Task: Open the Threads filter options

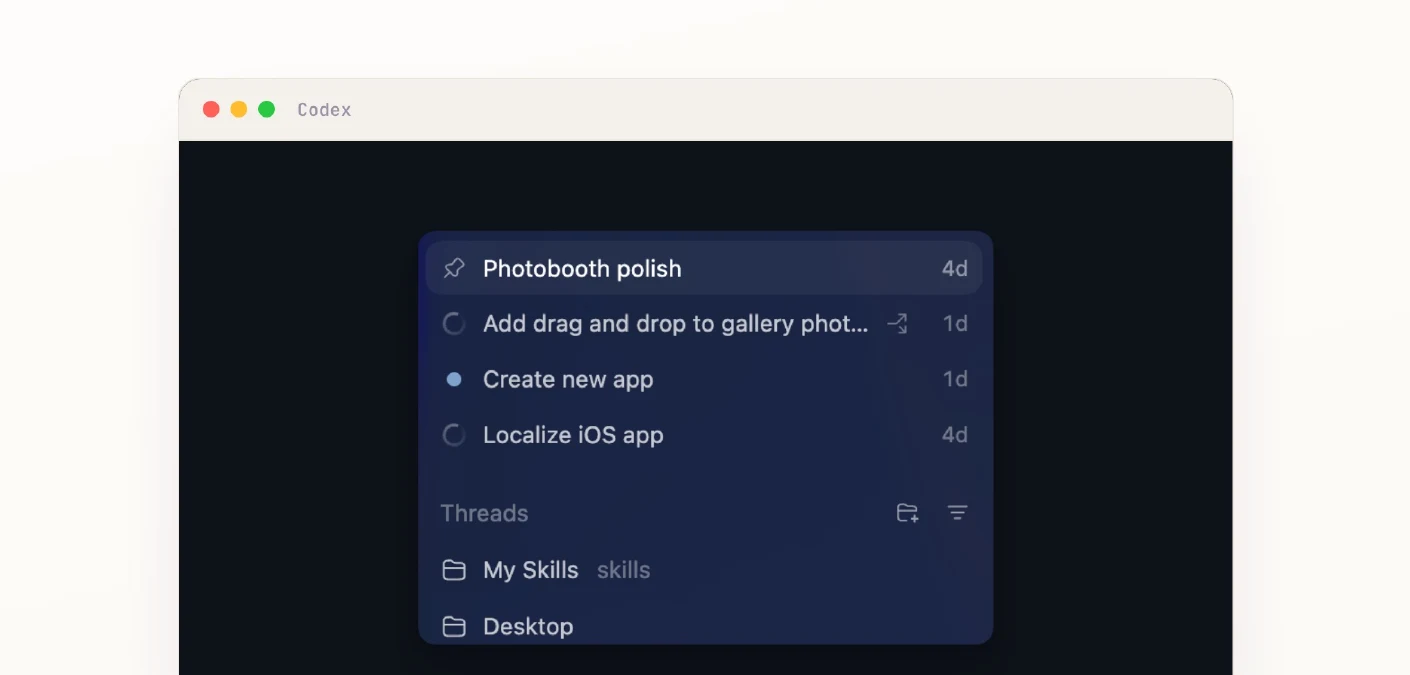Action: tap(957, 513)
